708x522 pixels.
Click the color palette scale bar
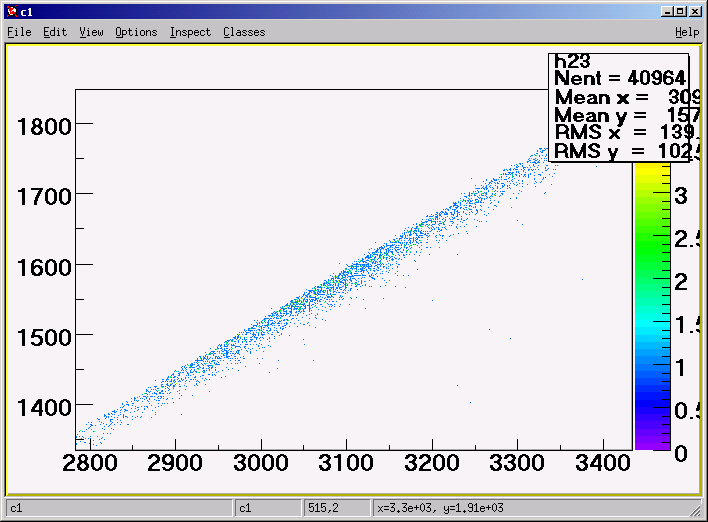(652, 306)
